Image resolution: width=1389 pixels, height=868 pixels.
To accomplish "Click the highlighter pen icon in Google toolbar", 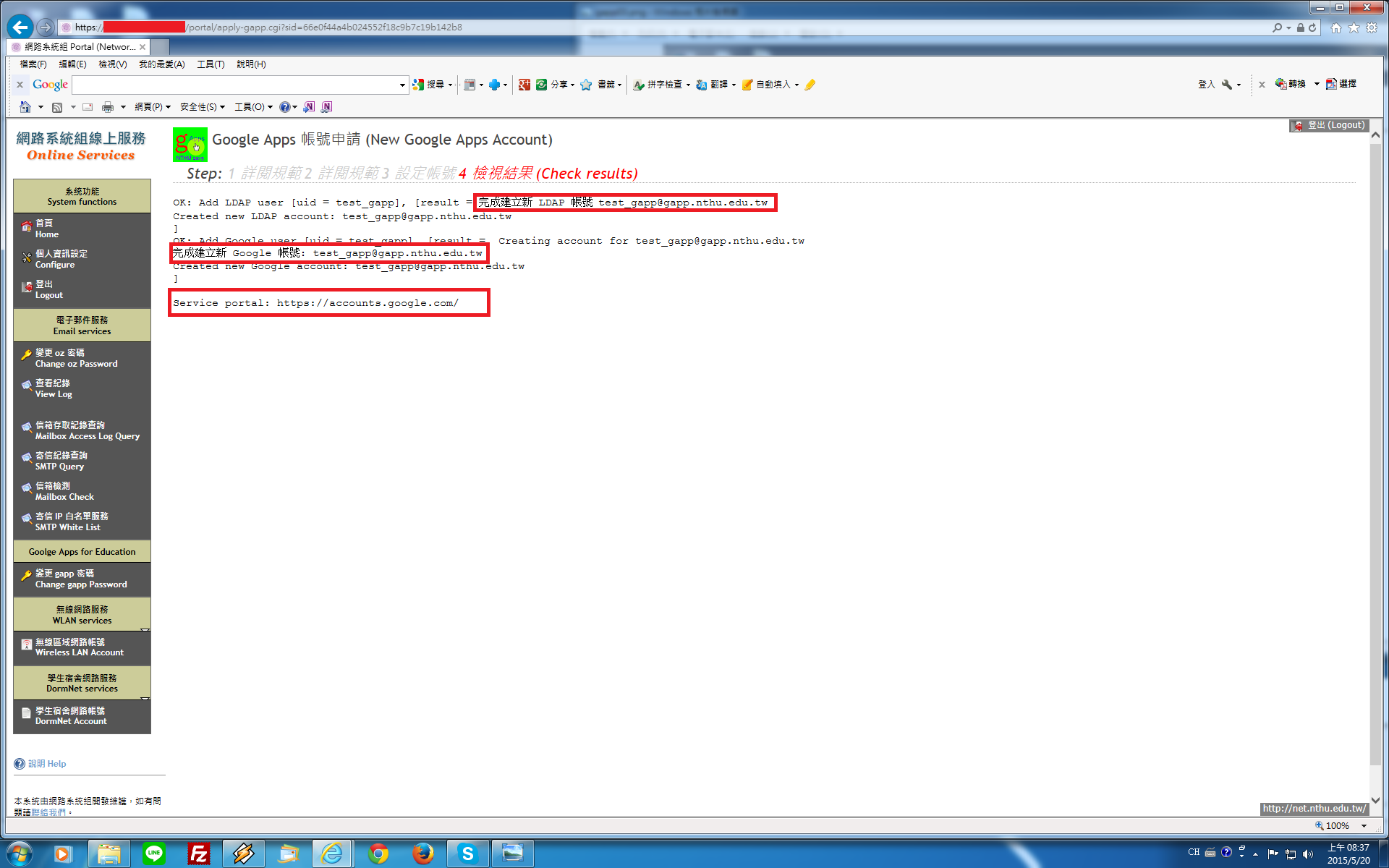I will pyautogui.click(x=810, y=85).
